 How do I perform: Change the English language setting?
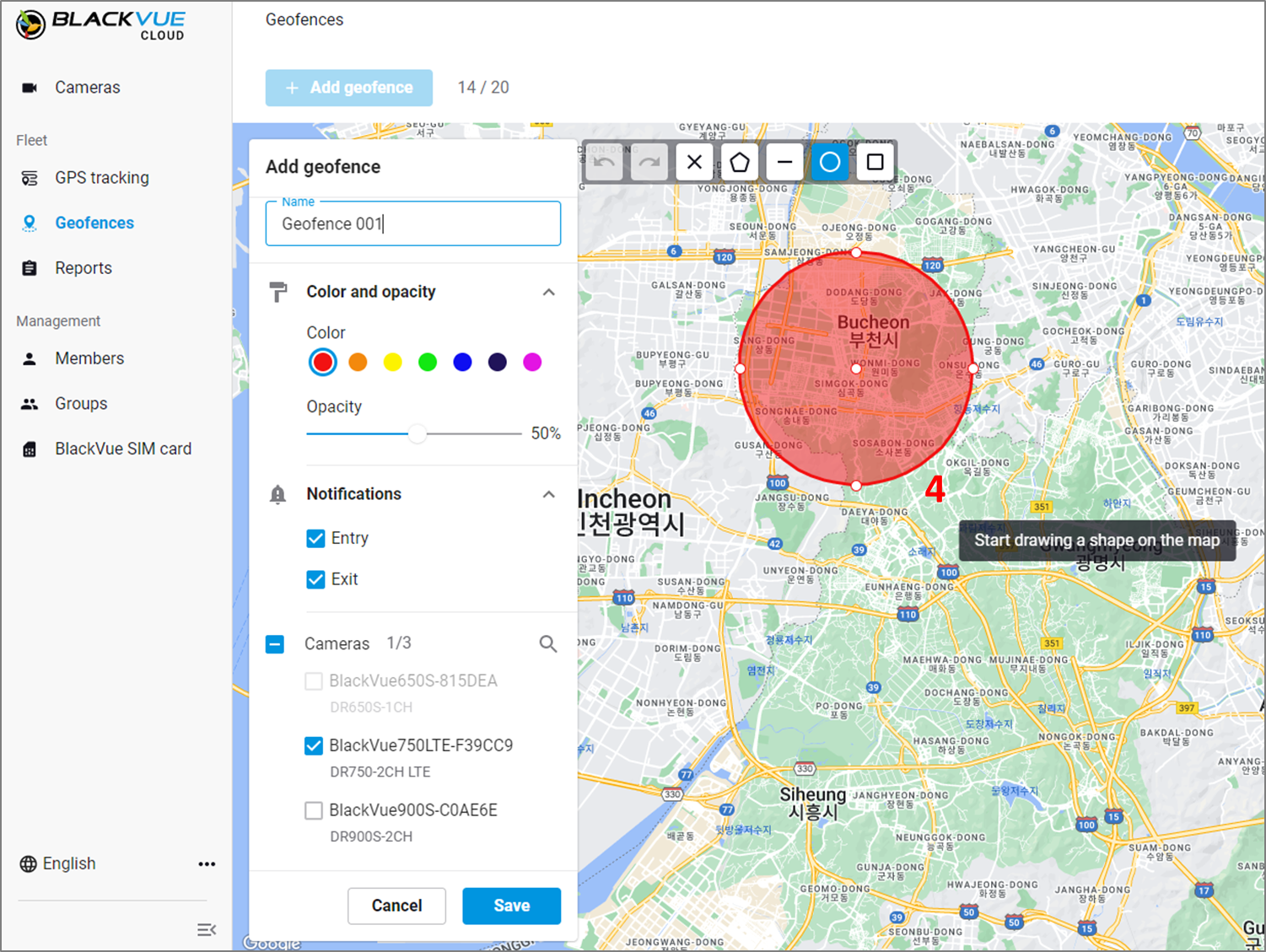click(69, 863)
